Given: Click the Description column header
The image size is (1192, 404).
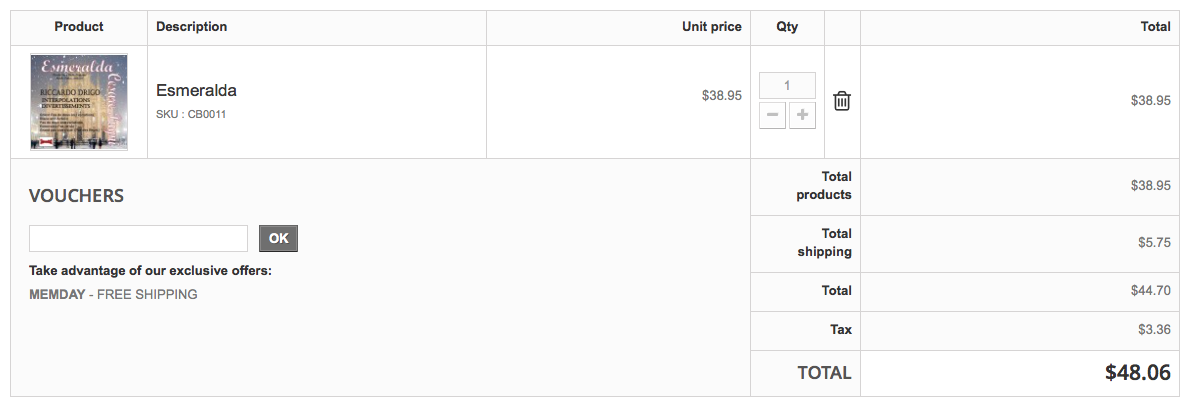Looking at the screenshot, I should (192, 27).
